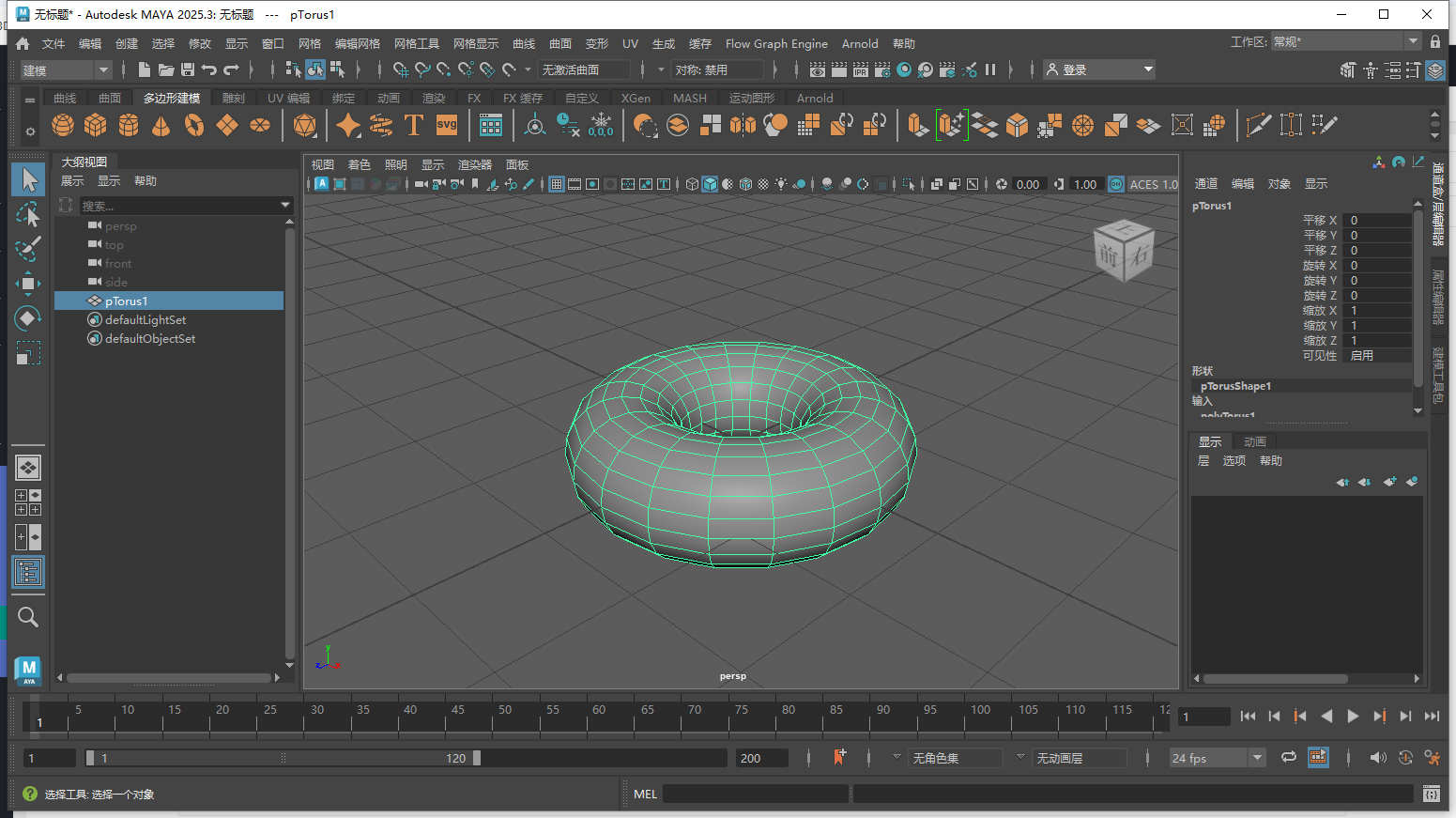1456x818 pixels.
Task: Select pTorus1 in the outliner
Action: (169, 301)
